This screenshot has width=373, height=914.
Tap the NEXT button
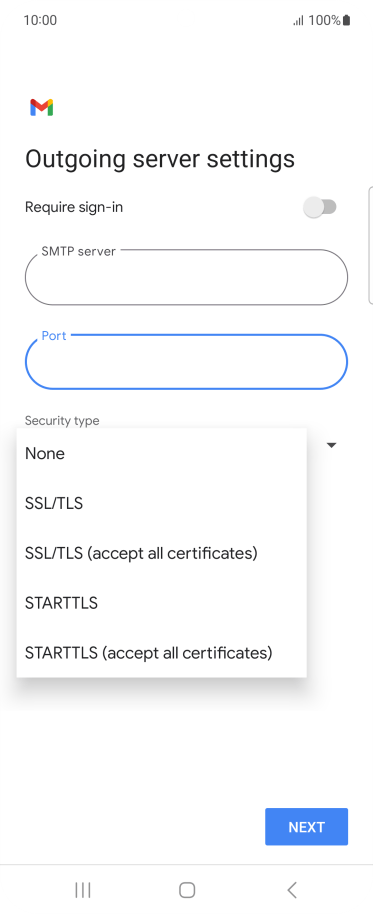pos(307,827)
